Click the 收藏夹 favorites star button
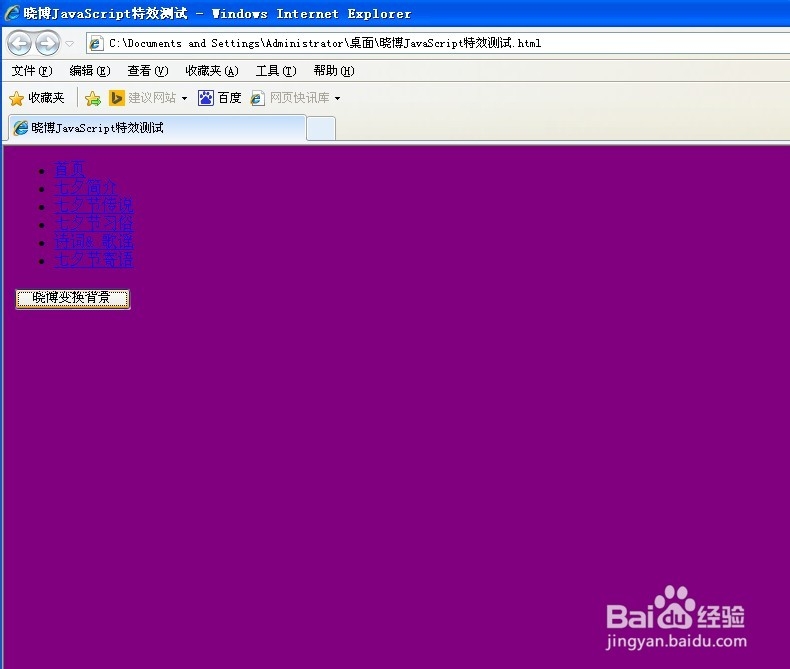This screenshot has height=669, width=790. [37, 98]
